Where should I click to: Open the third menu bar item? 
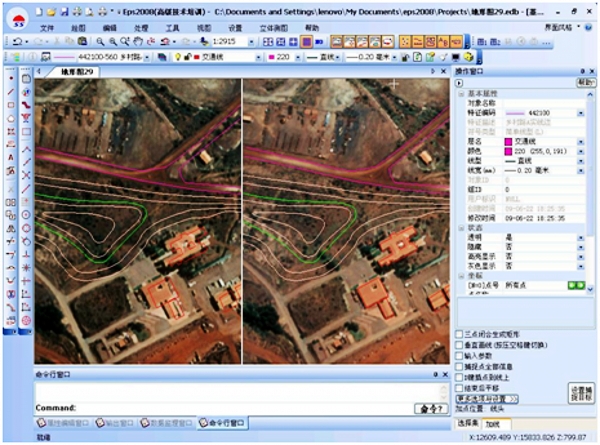[x=109, y=28]
